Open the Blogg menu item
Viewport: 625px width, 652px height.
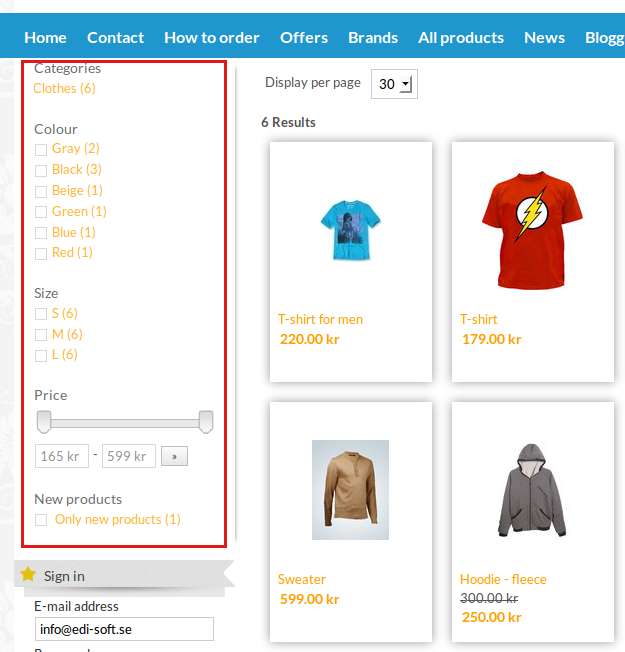[605, 38]
